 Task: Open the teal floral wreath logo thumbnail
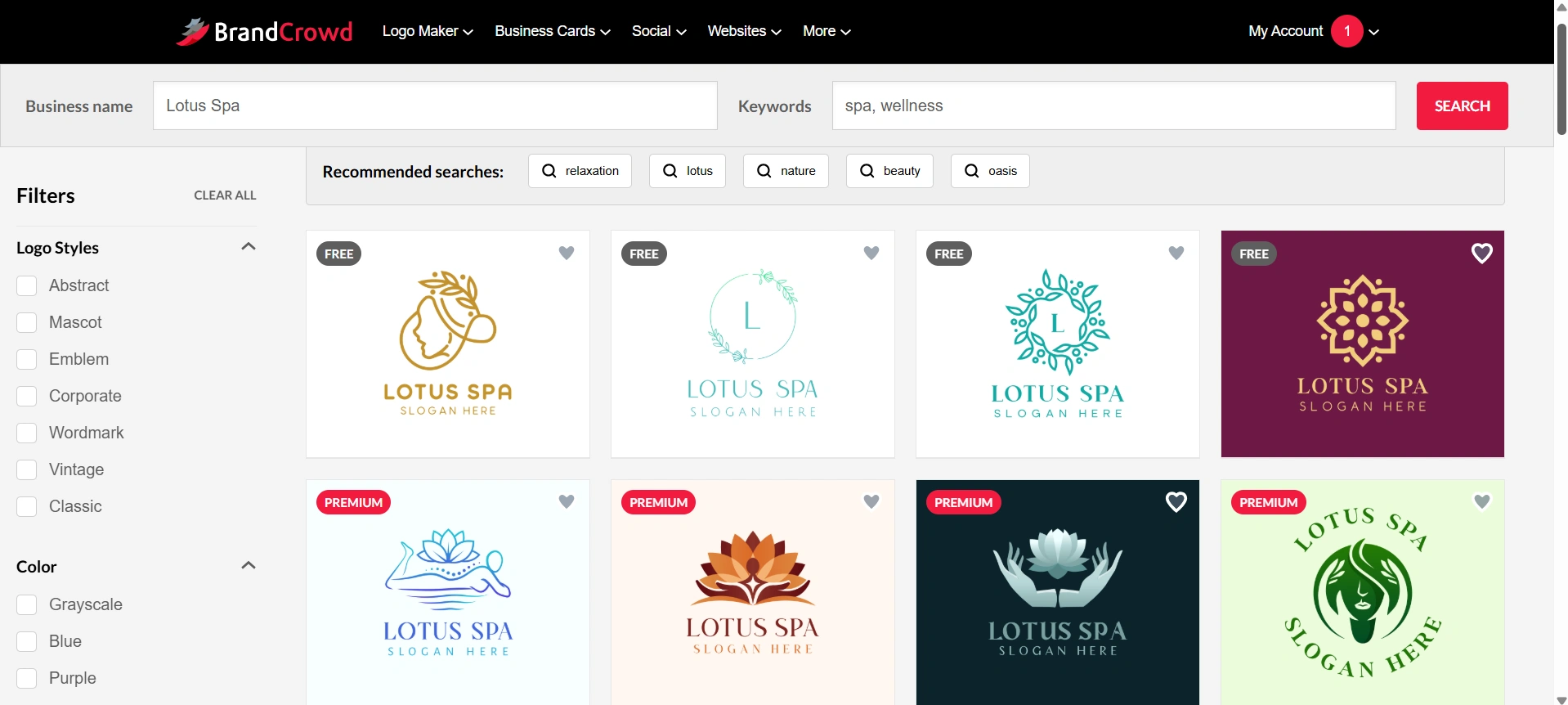(1058, 344)
